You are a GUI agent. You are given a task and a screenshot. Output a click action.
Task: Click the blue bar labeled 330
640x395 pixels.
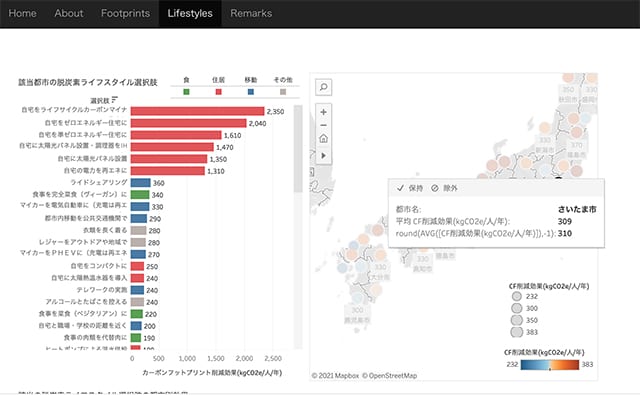(x=140, y=206)
